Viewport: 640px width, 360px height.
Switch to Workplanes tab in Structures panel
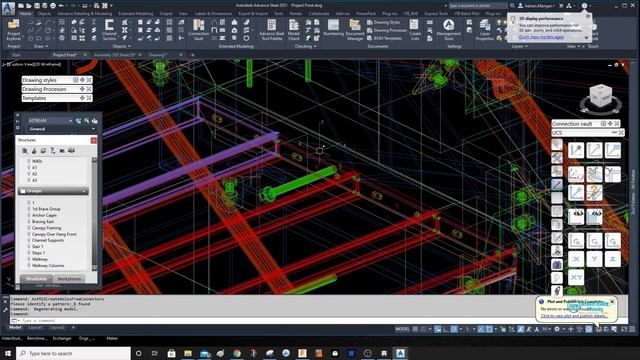coord(69,279)
